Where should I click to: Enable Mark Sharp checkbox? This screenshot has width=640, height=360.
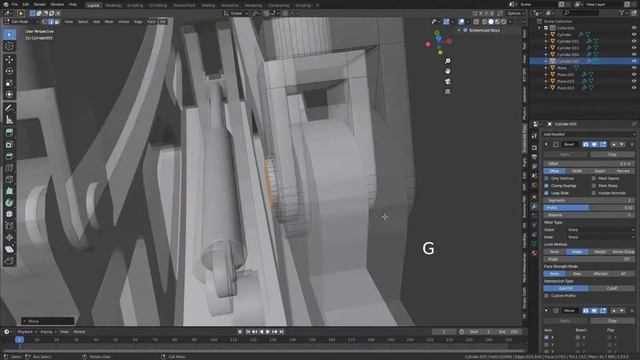tap(594, 186)
